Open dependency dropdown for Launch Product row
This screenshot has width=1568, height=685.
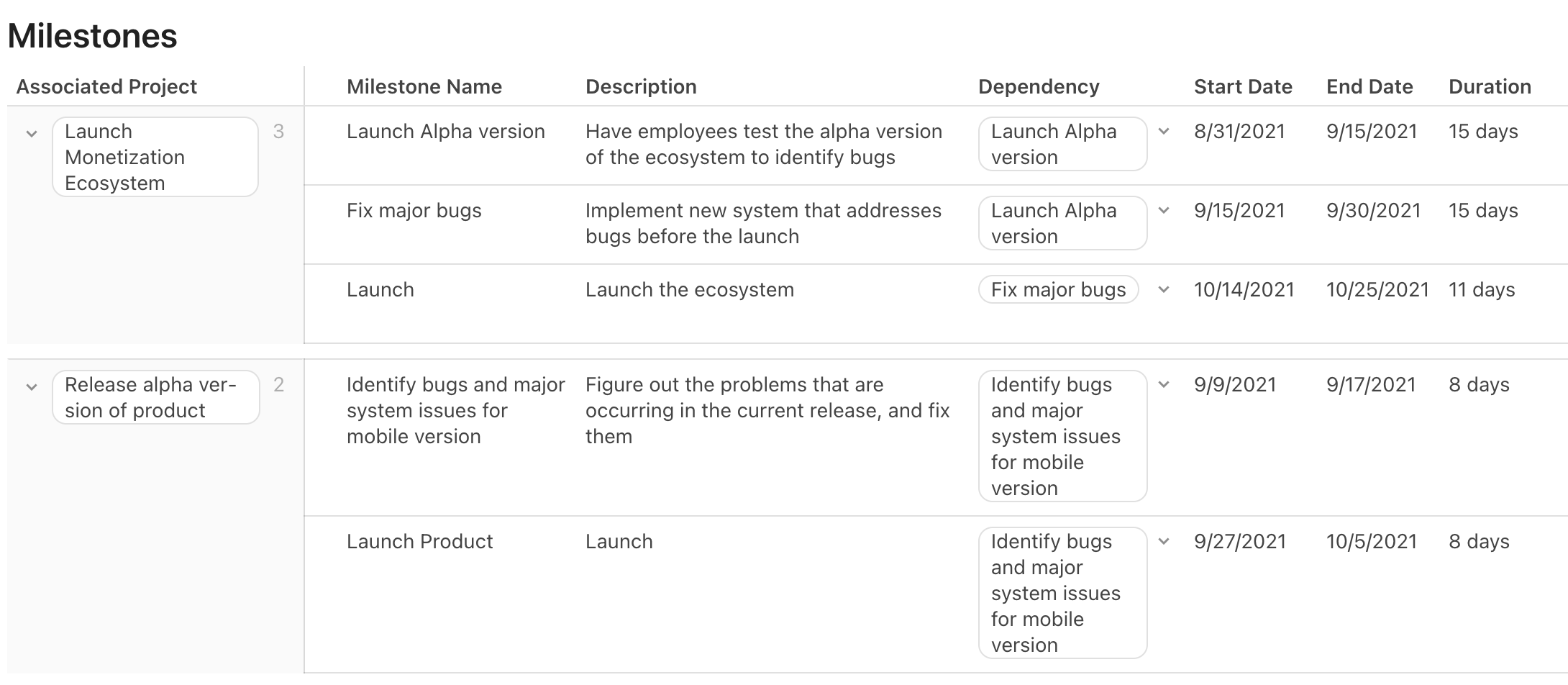point(1164,542)
